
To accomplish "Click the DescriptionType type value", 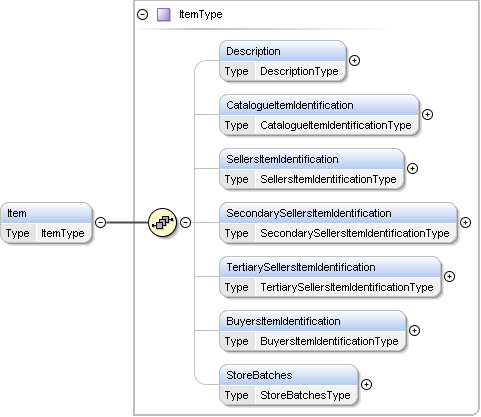I will click(299, 71).
